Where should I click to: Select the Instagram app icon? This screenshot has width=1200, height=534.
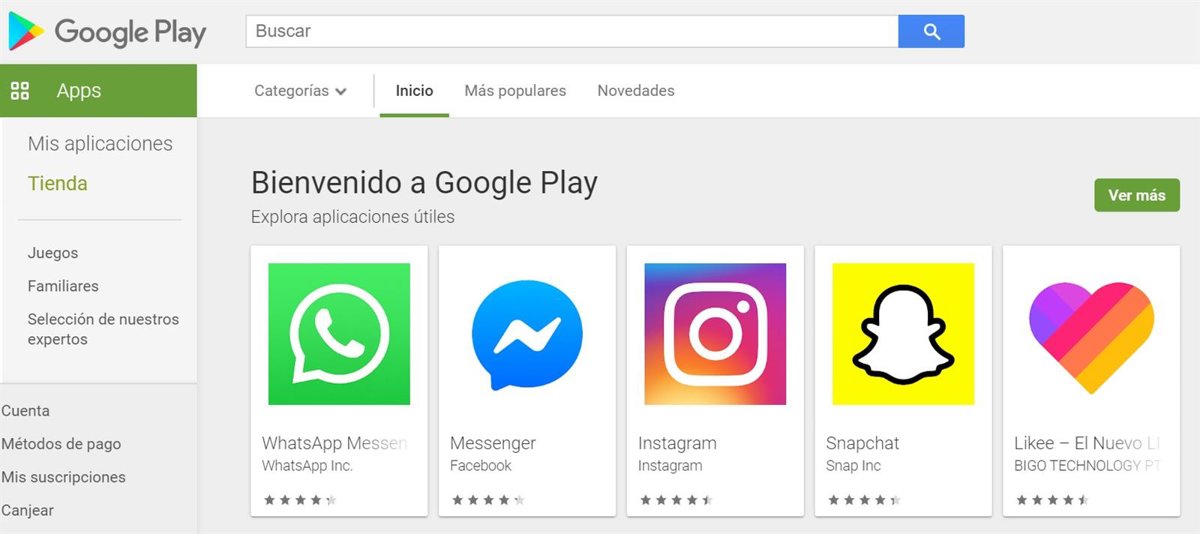tap(715, 334)
